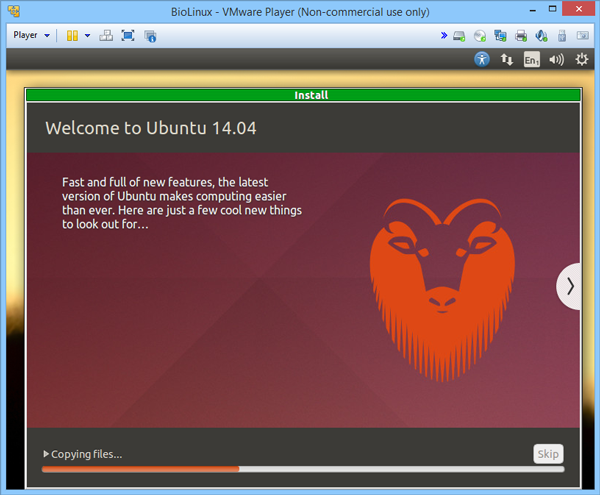Click the CD/DVD drive device icon
The width and height of the screenshot is (600, 495).
pyautogui.click(x=479, y=36)
